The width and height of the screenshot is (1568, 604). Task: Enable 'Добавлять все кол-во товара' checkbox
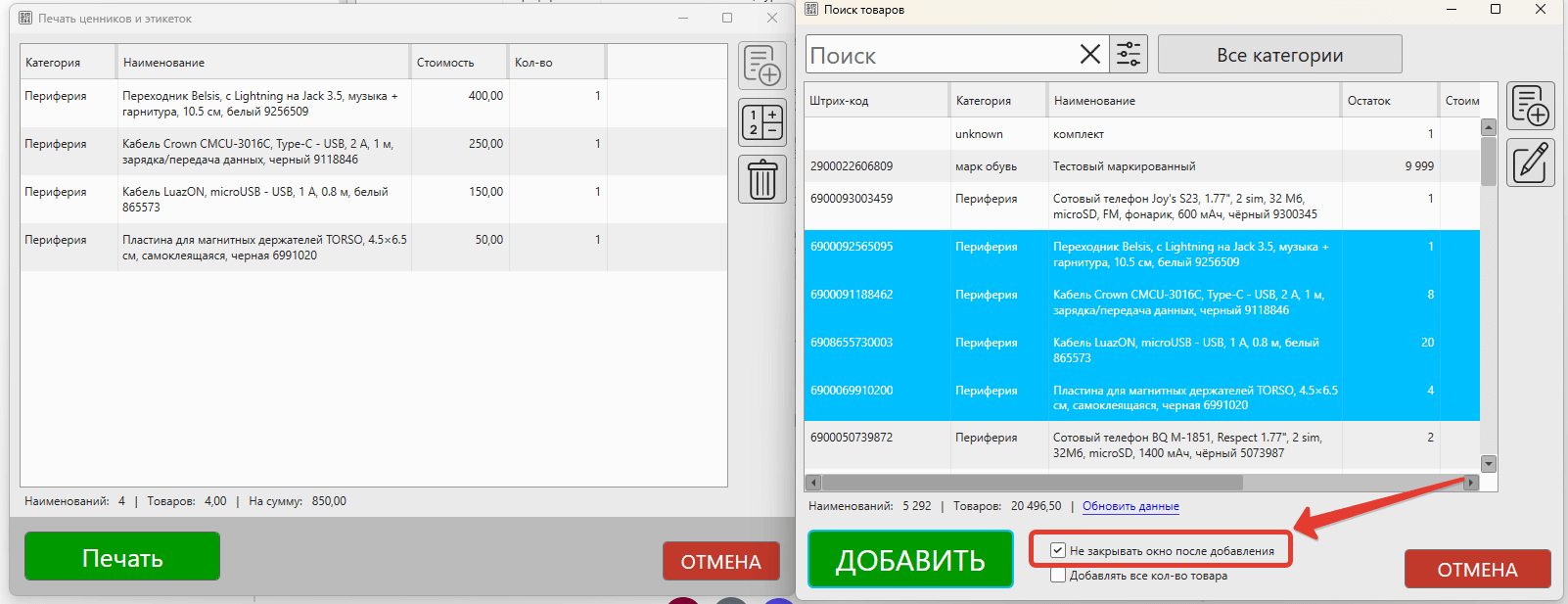point(1058,576)
